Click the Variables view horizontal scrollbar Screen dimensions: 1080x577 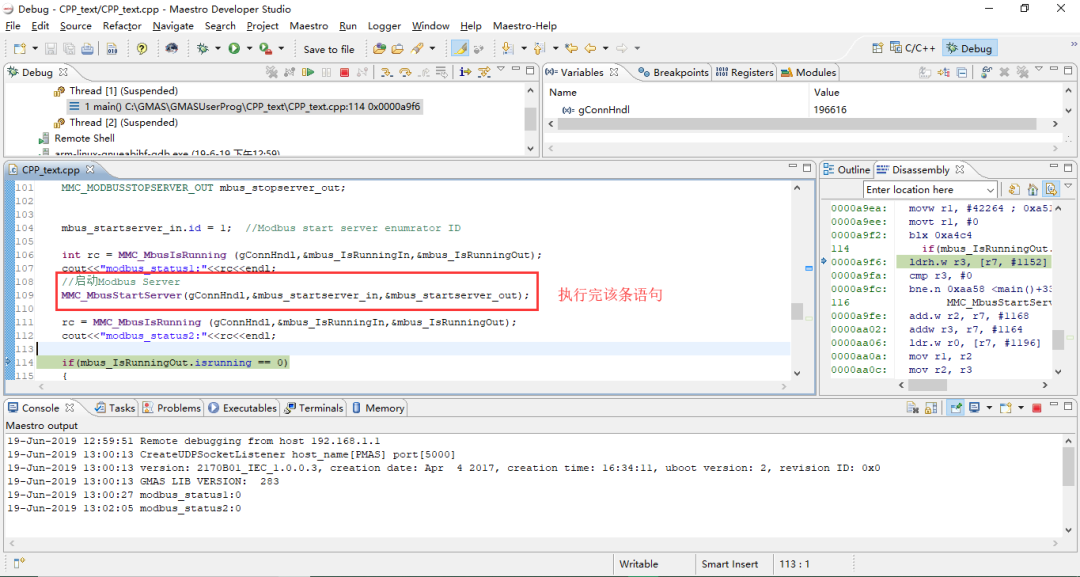pyautogui.click(x=797, y=124)
